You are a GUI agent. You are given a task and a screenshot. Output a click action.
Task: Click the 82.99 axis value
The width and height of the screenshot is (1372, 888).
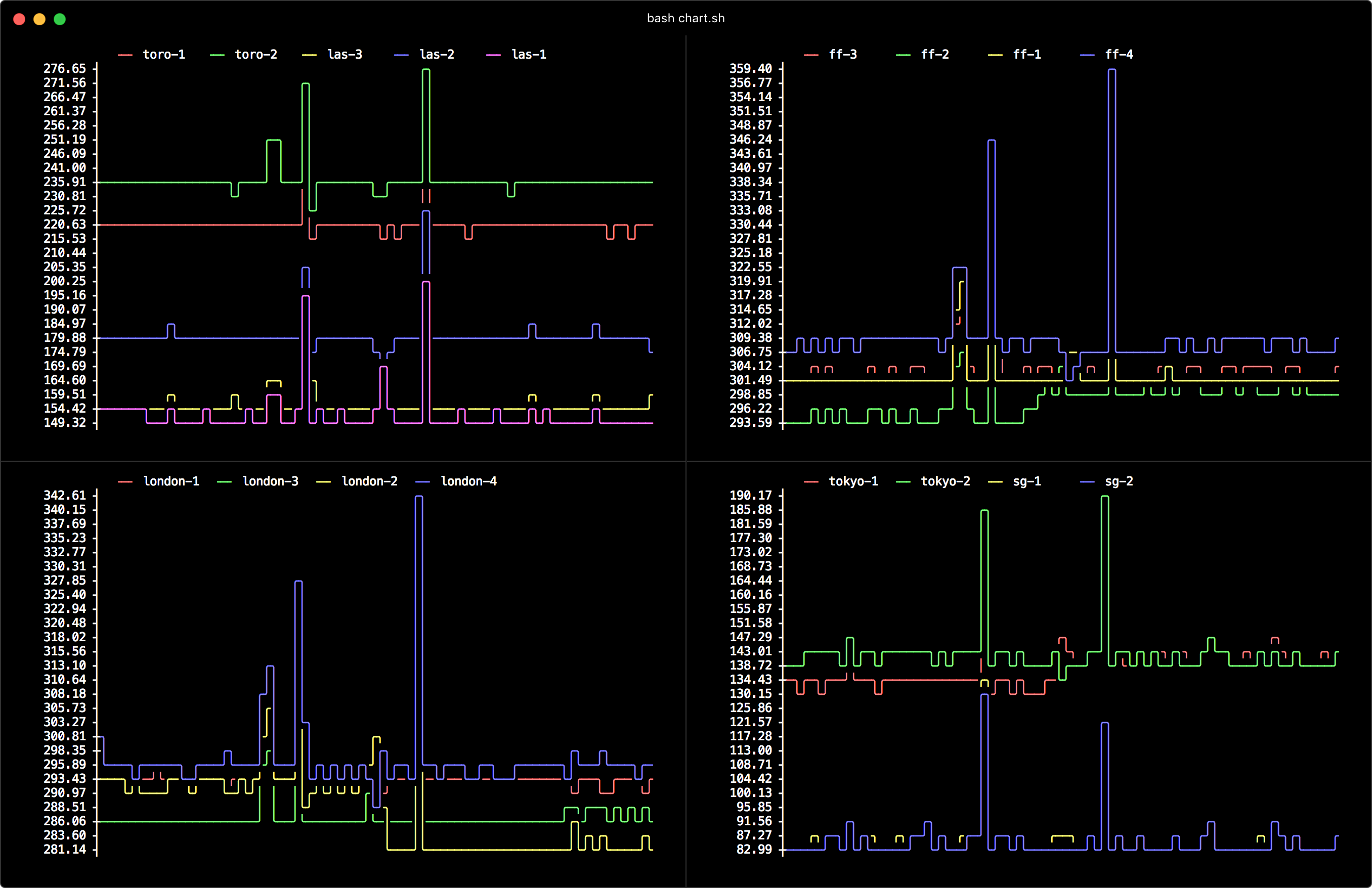click(x=754, y=850)
